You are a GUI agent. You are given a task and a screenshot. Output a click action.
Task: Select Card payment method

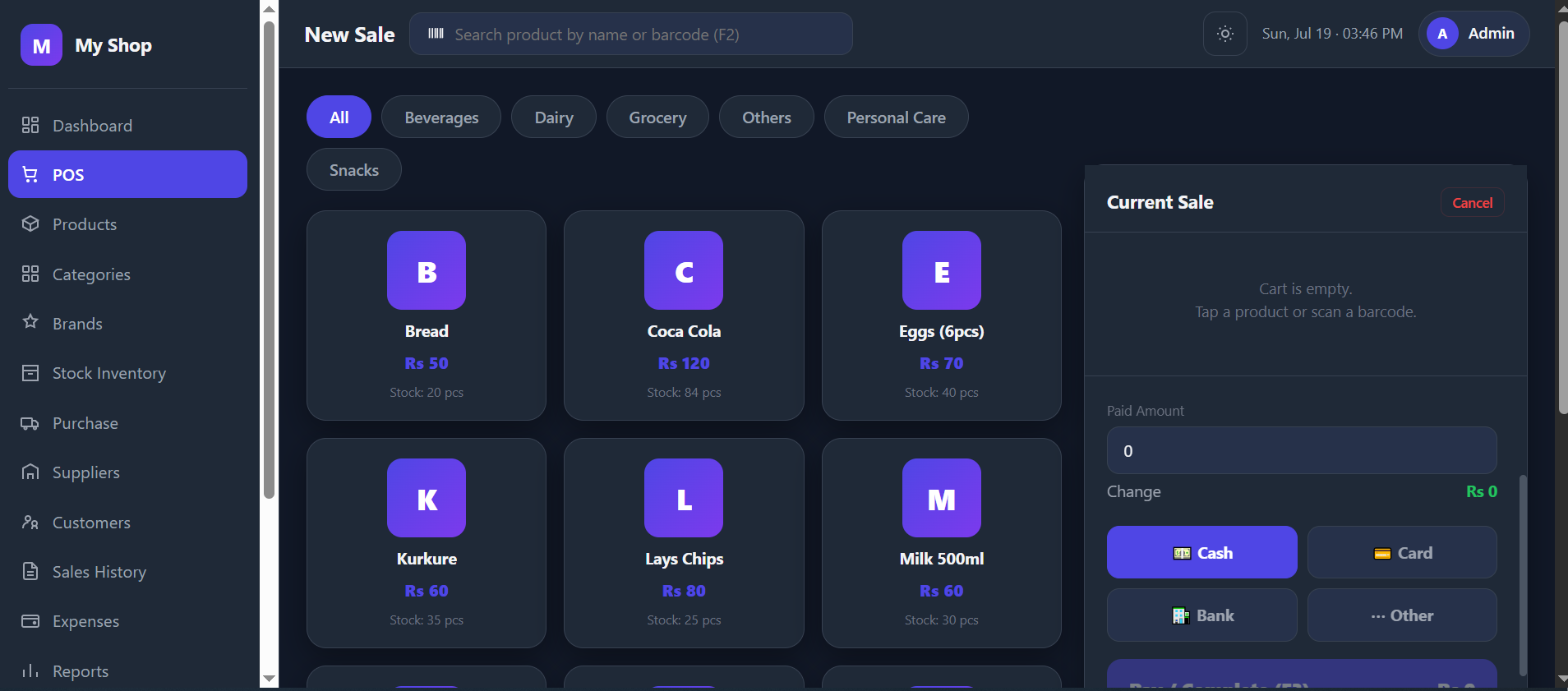coord(1402,552)
